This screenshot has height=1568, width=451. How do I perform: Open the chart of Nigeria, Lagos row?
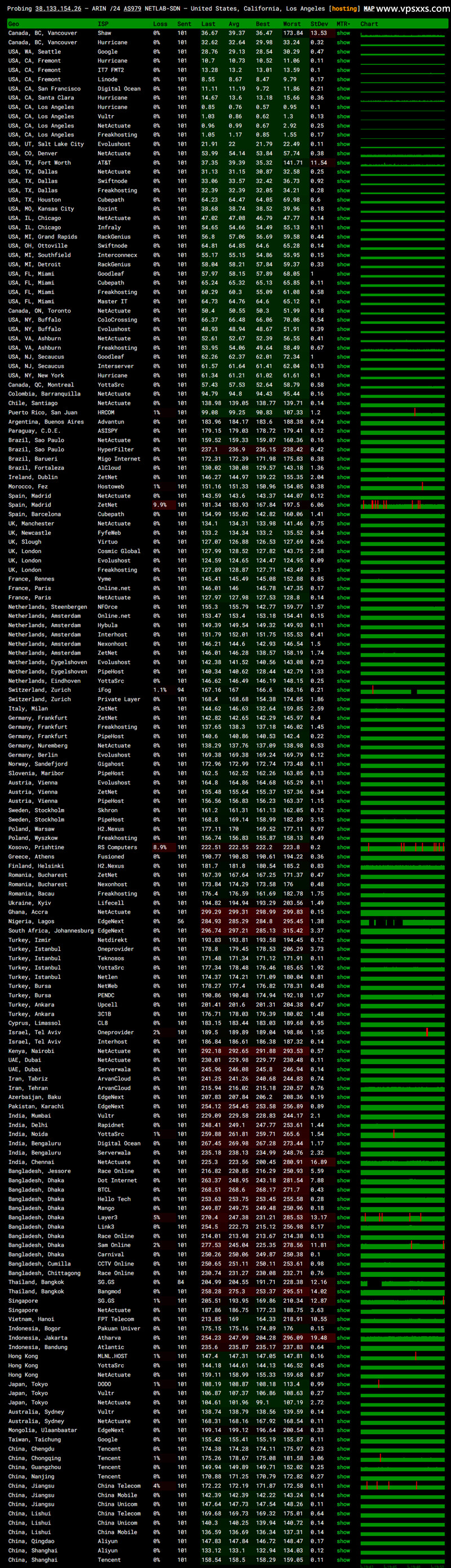click(x=403, y=921)
